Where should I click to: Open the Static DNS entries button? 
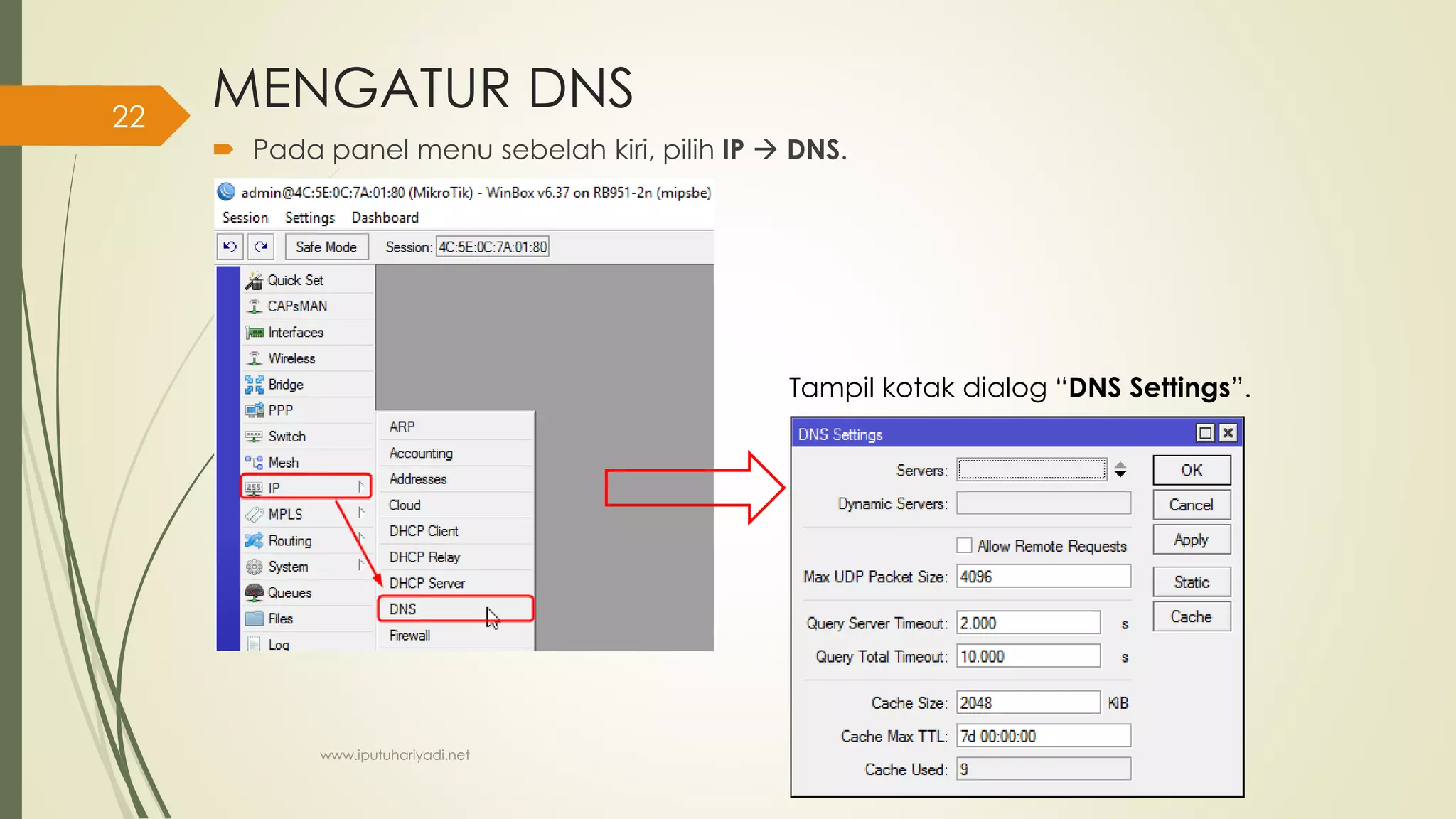coord(1192,582)
